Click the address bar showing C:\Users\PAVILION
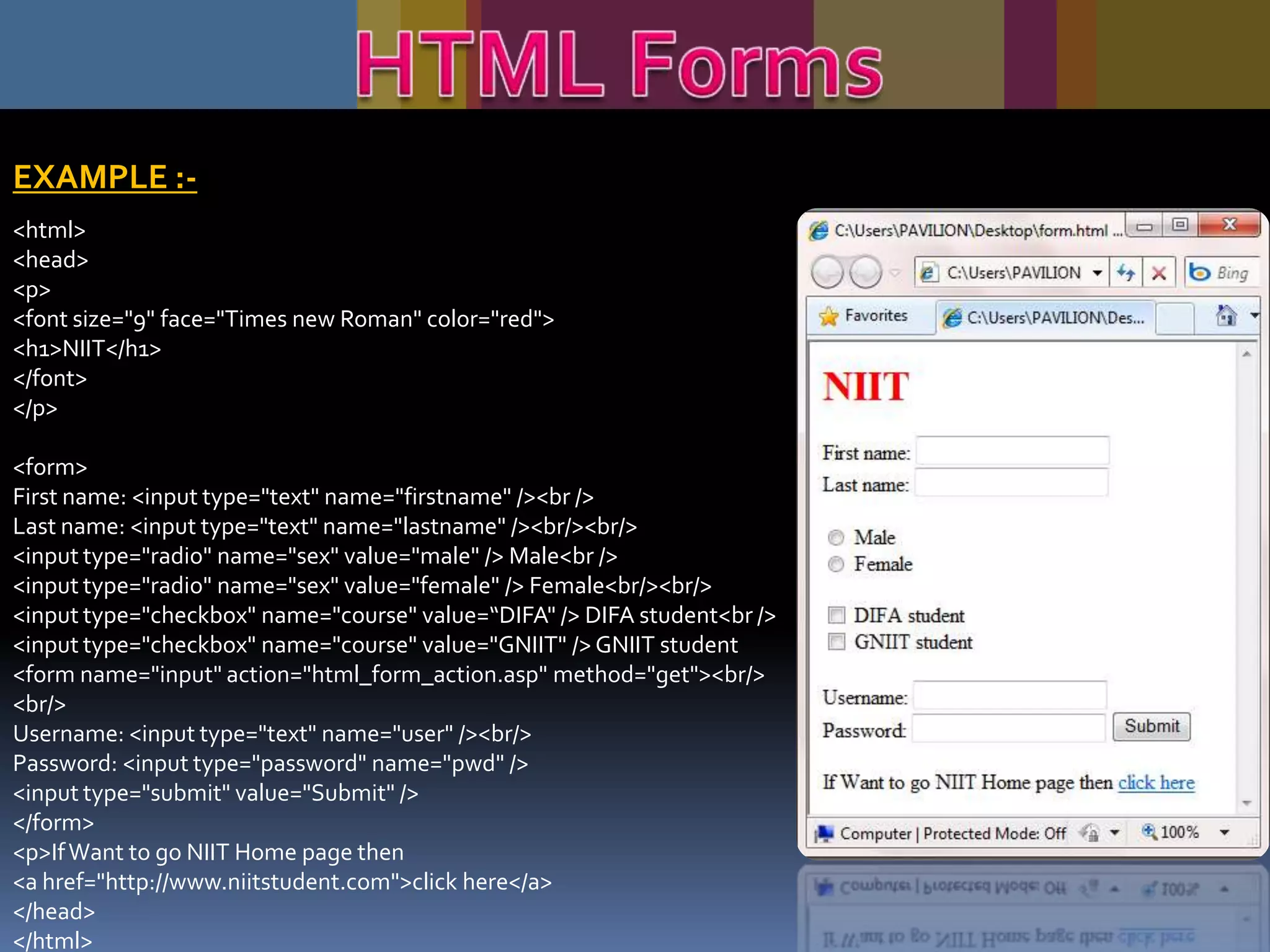The height and width of the screenshot is (952, 1270). 1013,273
